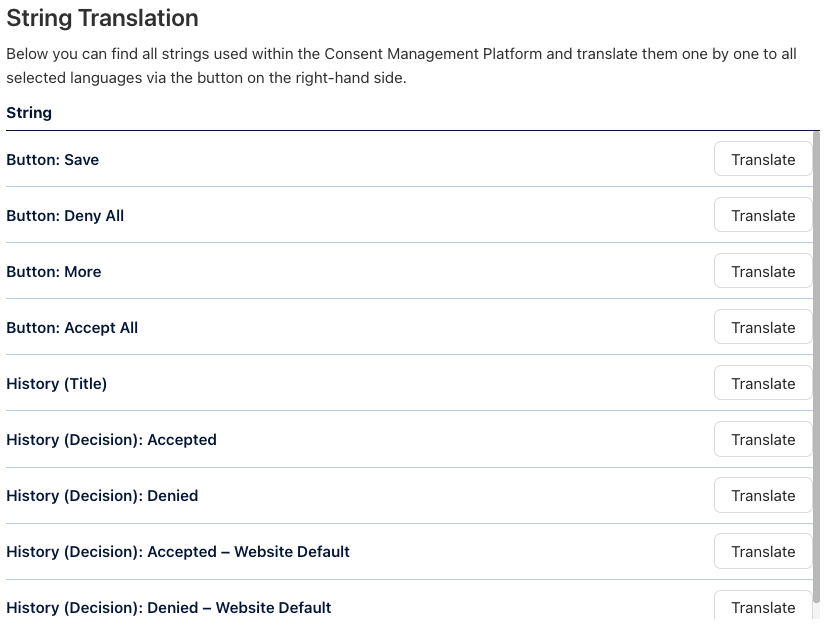Open translation for 'Button: More'

(x=762, y=271)
